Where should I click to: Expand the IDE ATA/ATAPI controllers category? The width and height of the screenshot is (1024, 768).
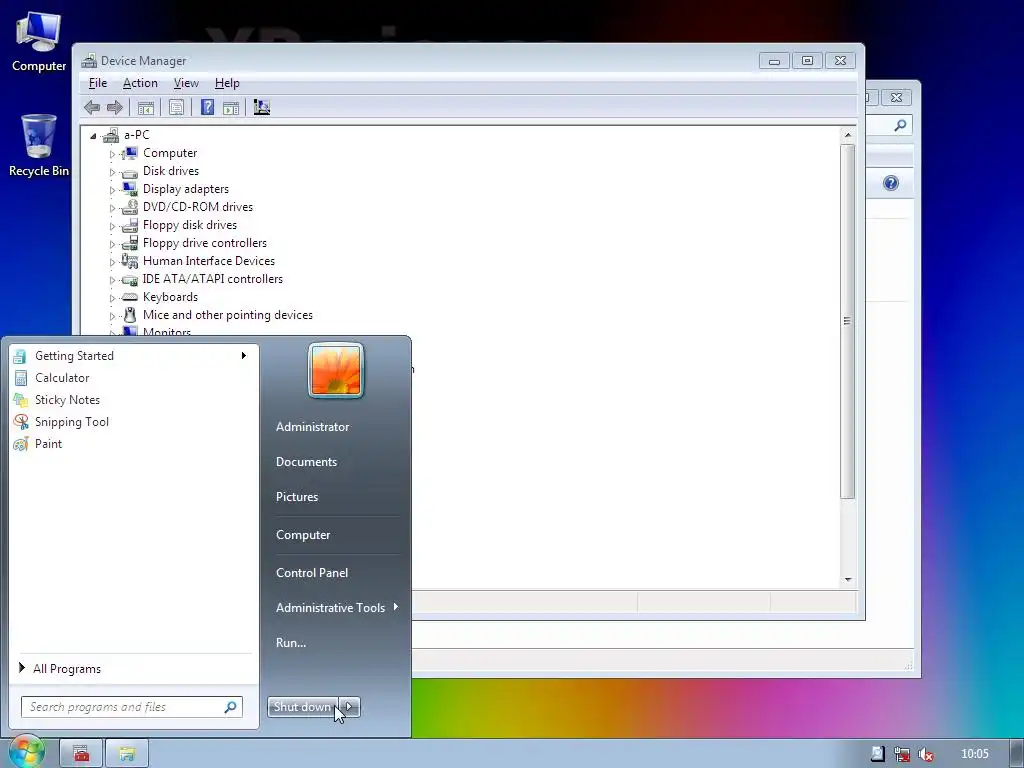click(x=112, y=280)
